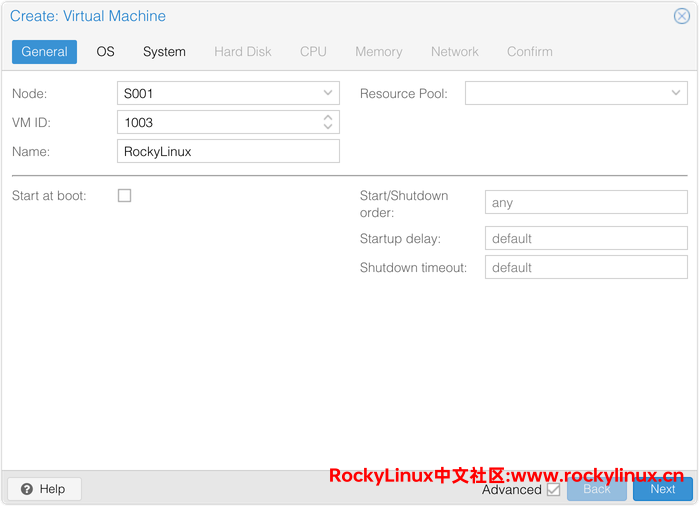Focus the Start/Shutdown order field

(586, 203)
